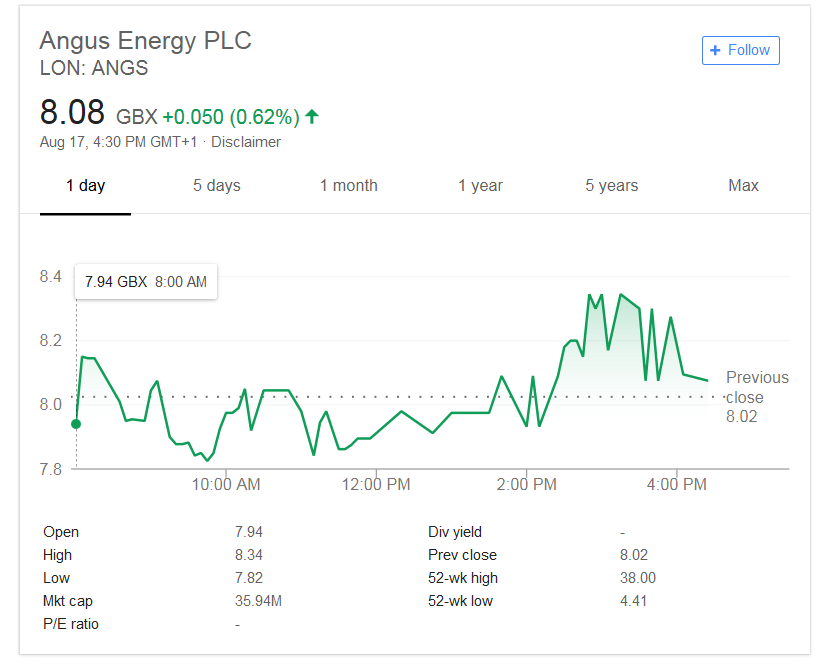
Task: Click the High label in stats table
Action: [57, 555]
